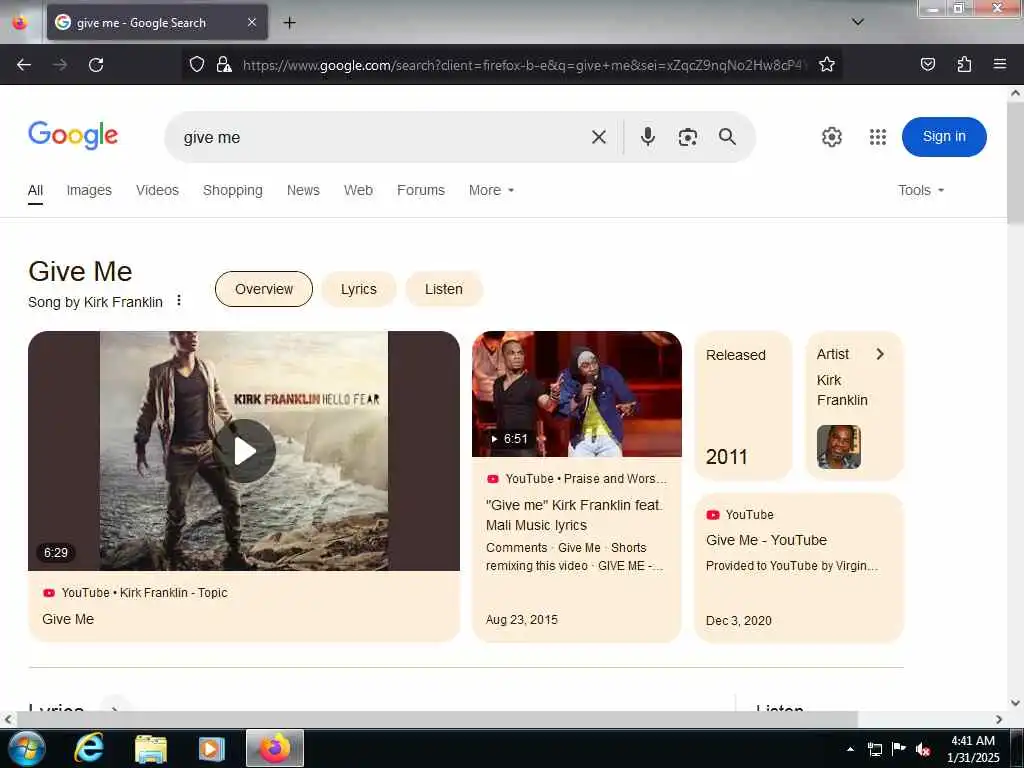Expand the Tools dropdown
Screen dimensions: 1024x768
(921, 190)
